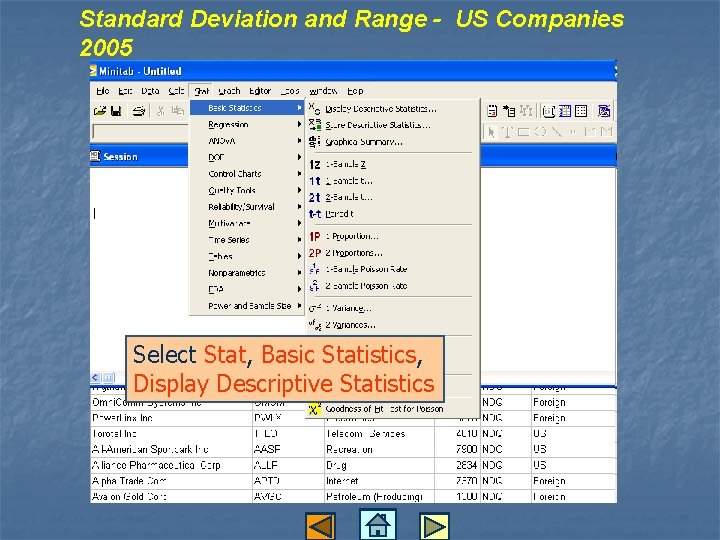The image size is (720, 540).
Task: Select the Text T drawing tool
Action: [507, 132]
